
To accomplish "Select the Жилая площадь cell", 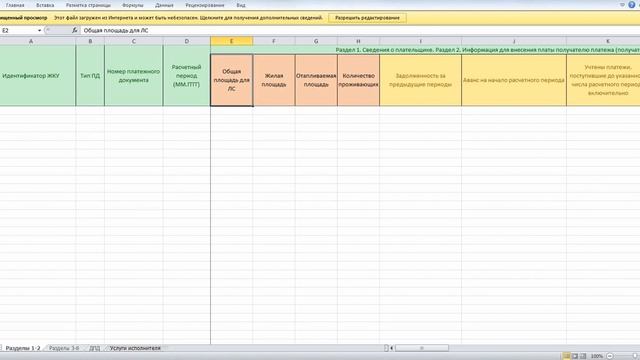I will pos(274,80).
